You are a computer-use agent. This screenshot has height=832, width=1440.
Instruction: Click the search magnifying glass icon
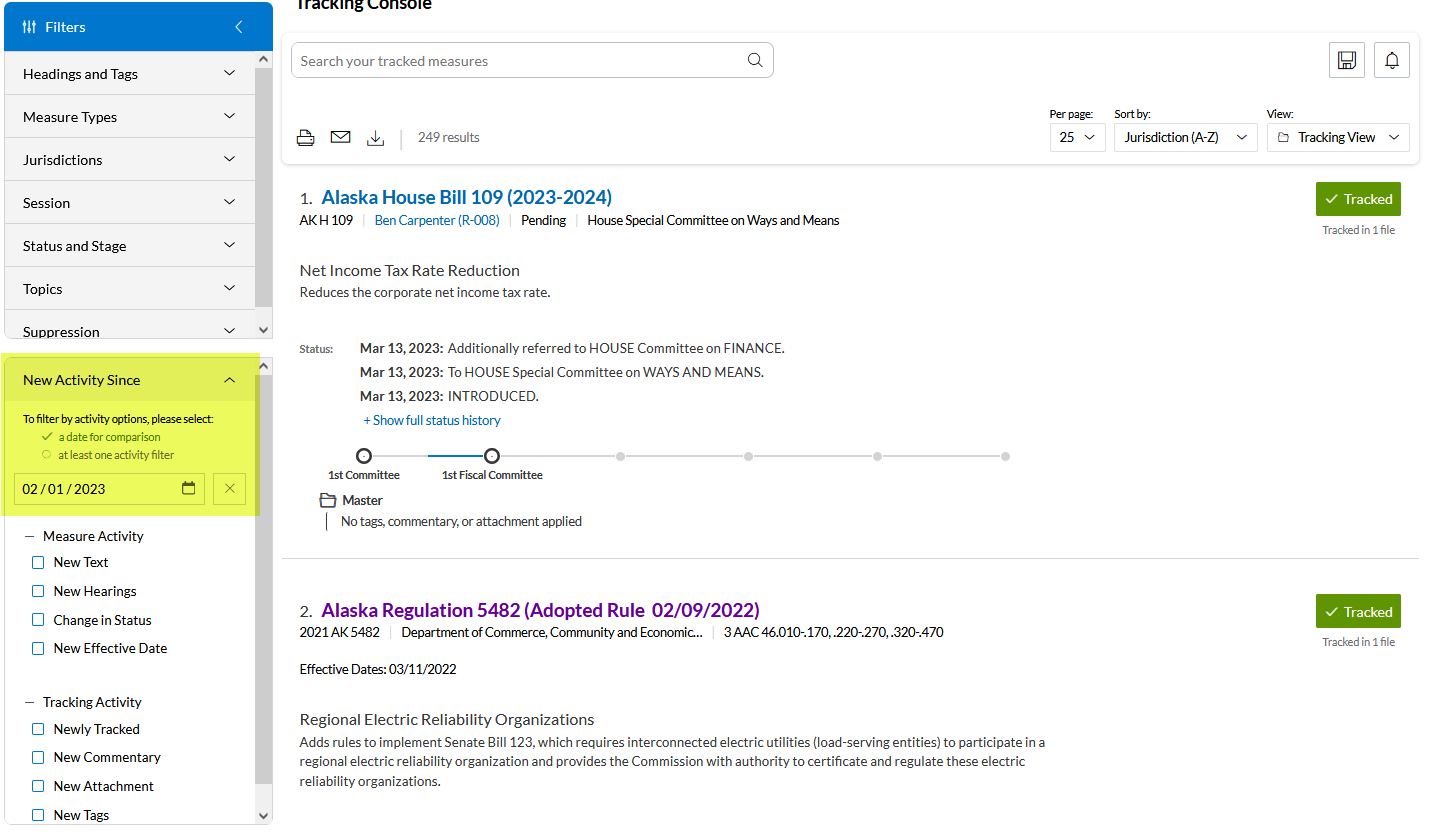pyautogui.click(x=755, y=61)
